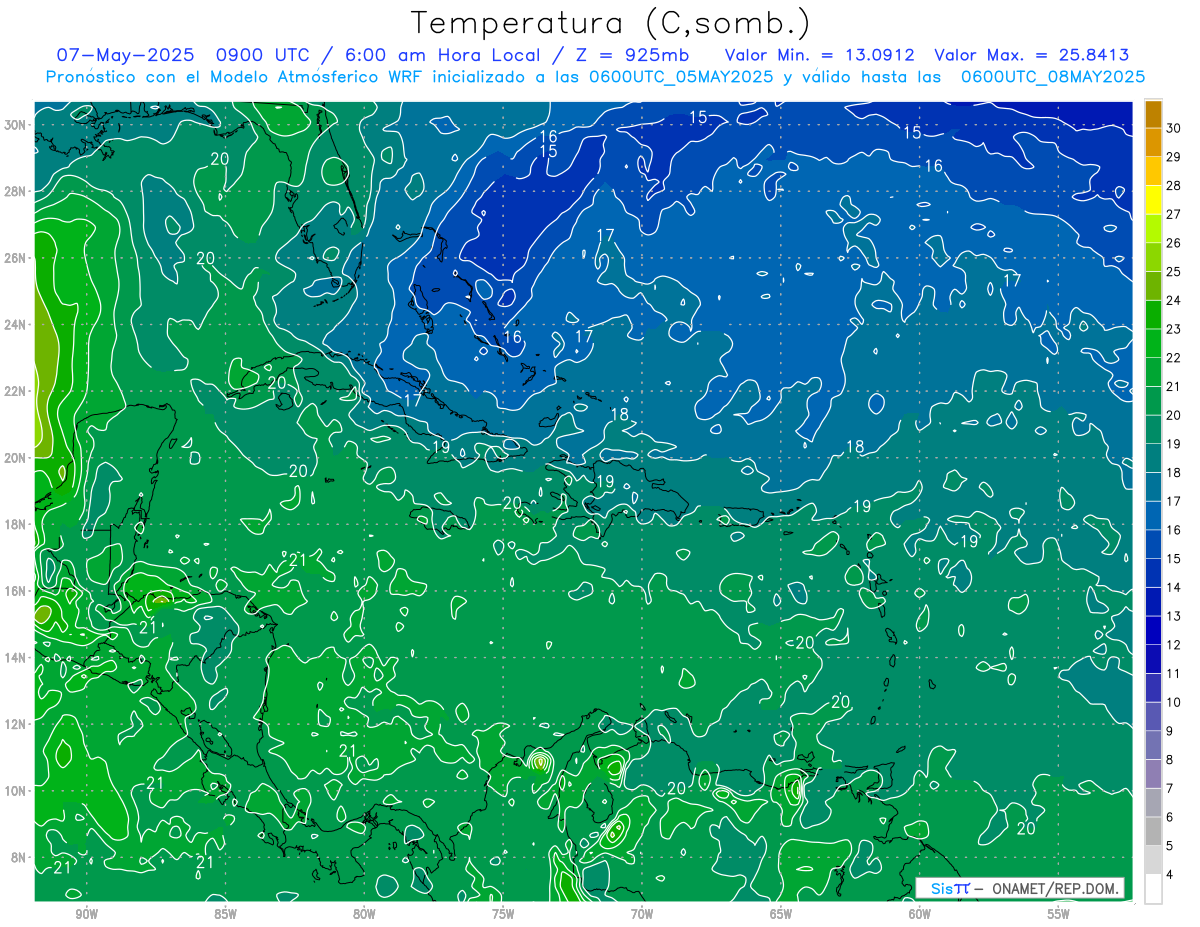Click the 26N latitude axis label
Viewport: 1200px width, 927px height.
(x=16, y=257)
